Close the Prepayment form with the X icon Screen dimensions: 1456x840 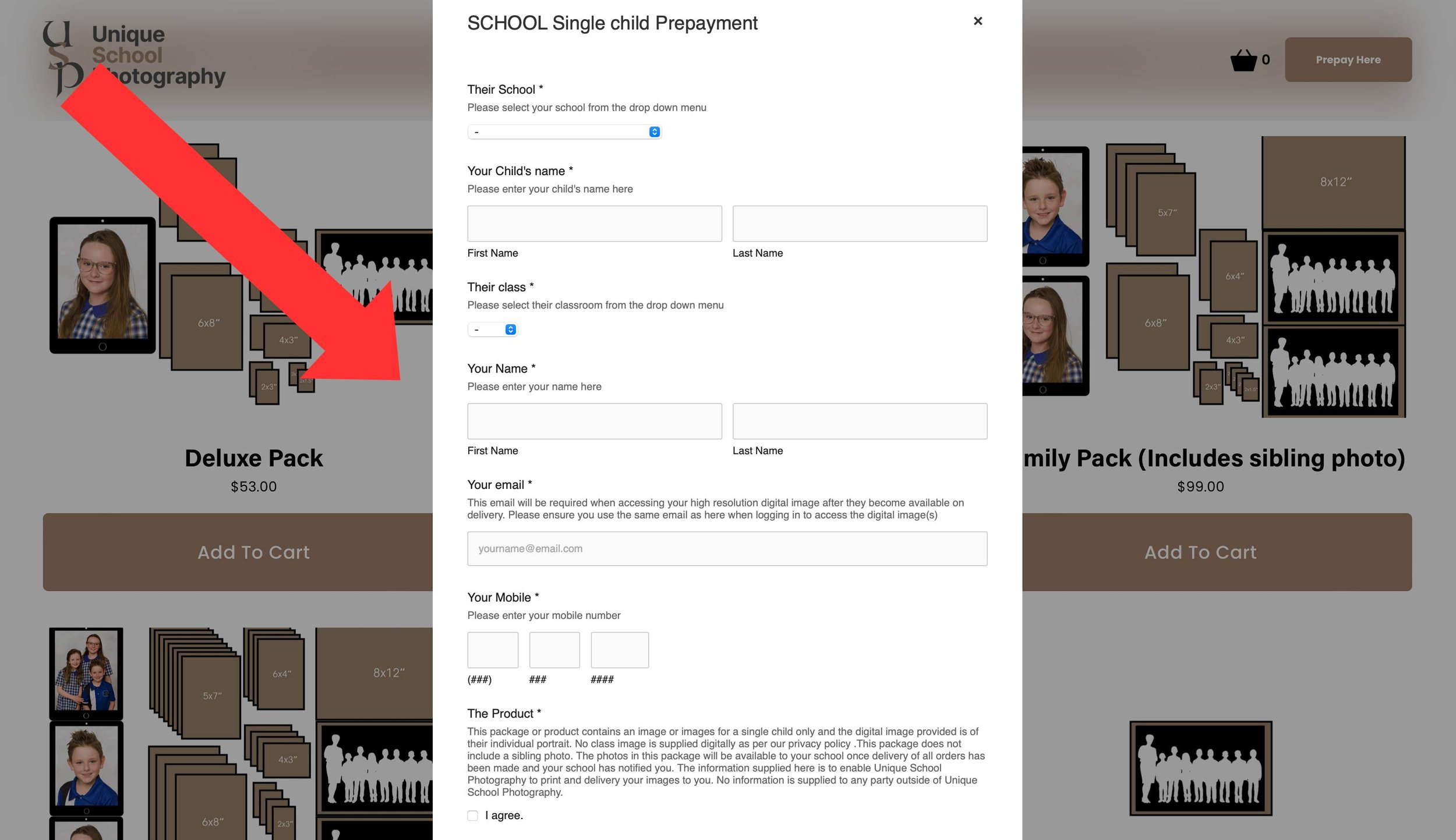click(x=977, y=21)
